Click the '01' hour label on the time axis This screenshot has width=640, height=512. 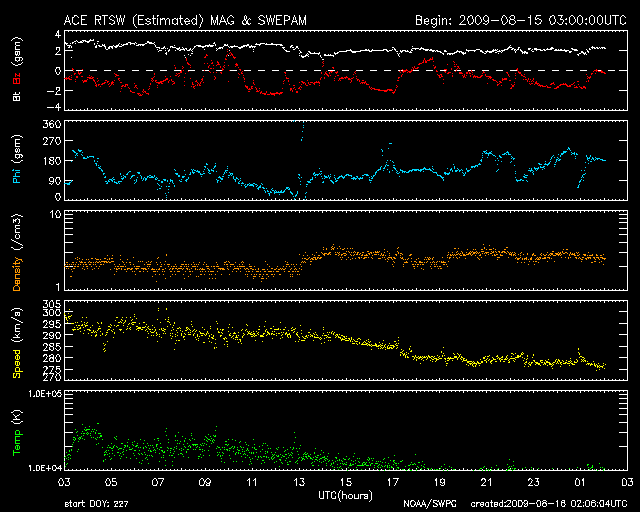(580, 483)
